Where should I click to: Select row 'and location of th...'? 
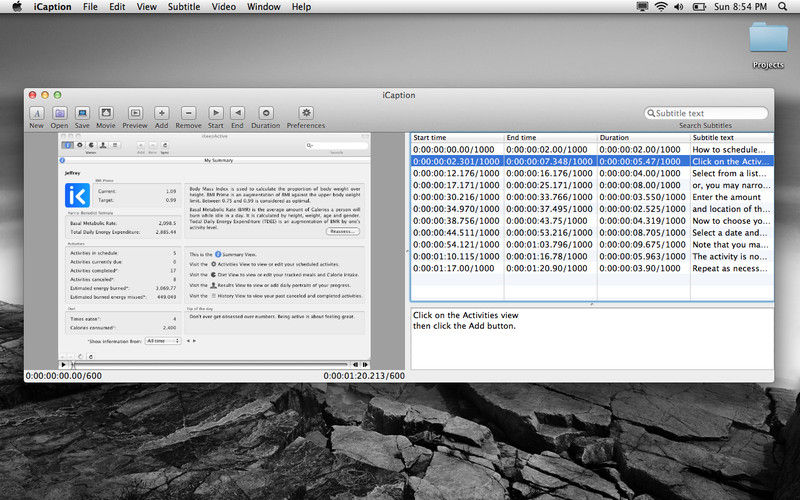pyautogui.click(x=592, y=209)
